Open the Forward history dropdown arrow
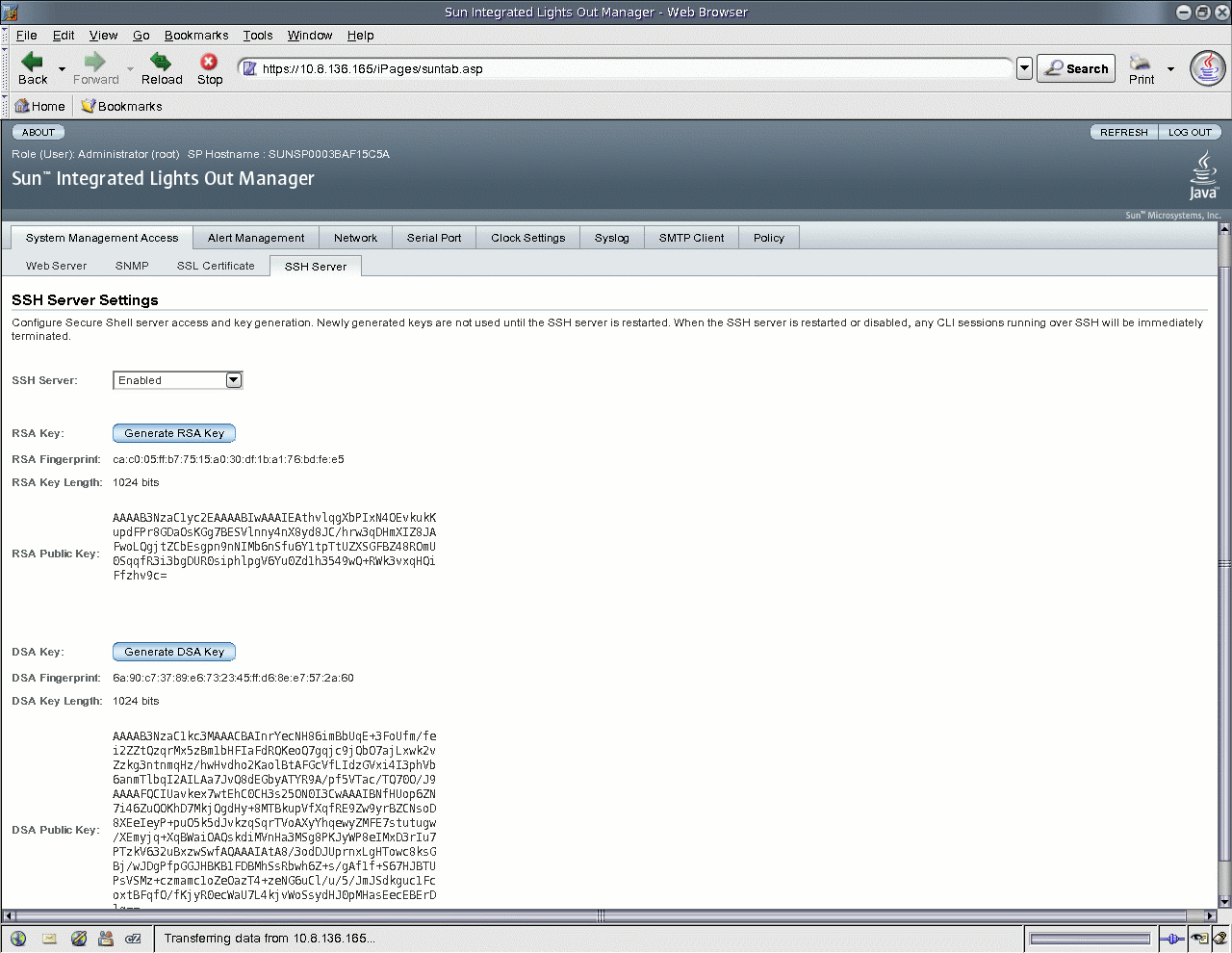This screenshot has height=953, width=1232. pos(130,69)
